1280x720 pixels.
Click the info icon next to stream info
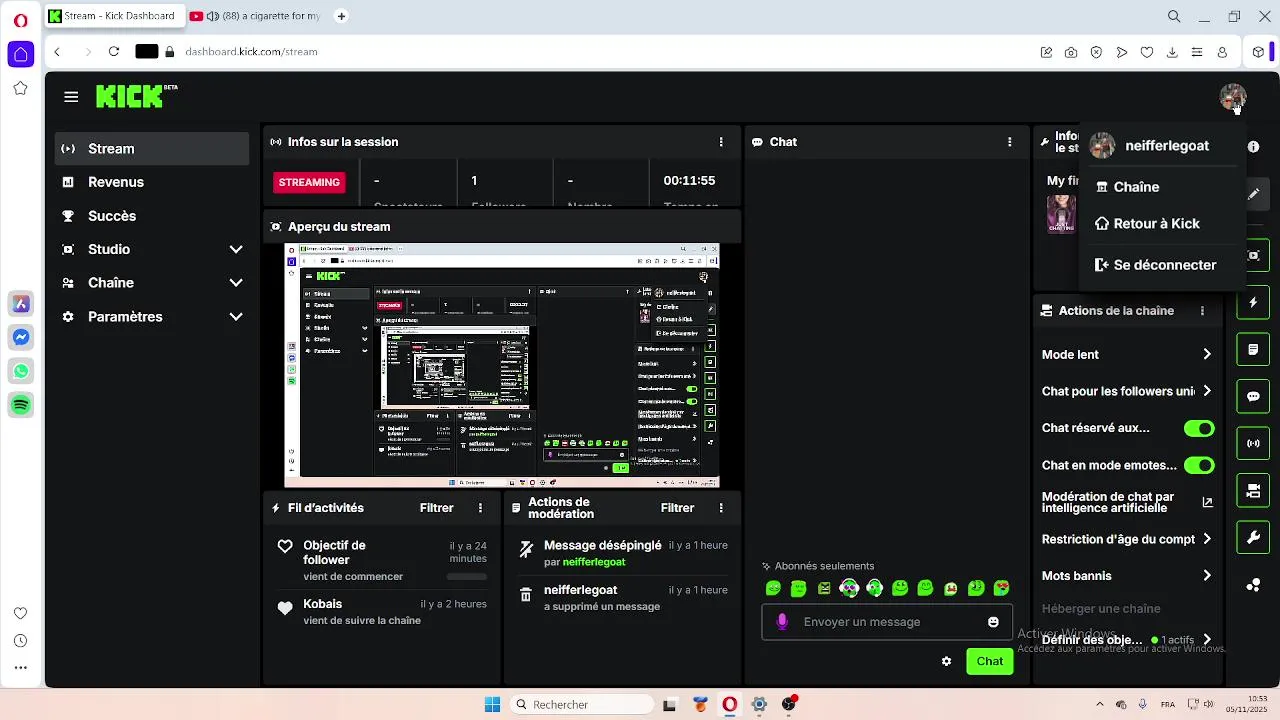pos(1253,147)
